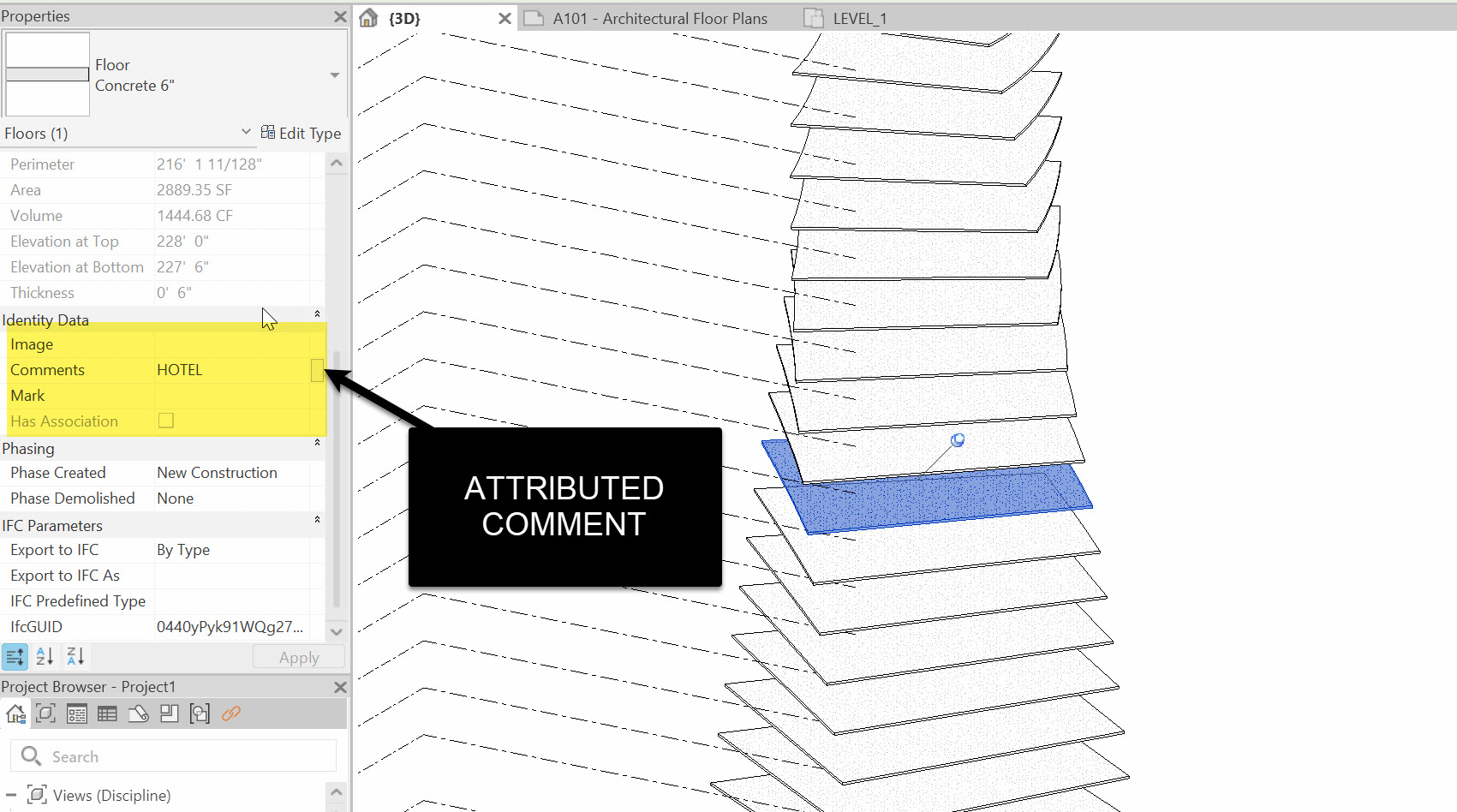Click the Schedules table icon in Project Browser
The image size is (1457, 812).
[107, 713]
